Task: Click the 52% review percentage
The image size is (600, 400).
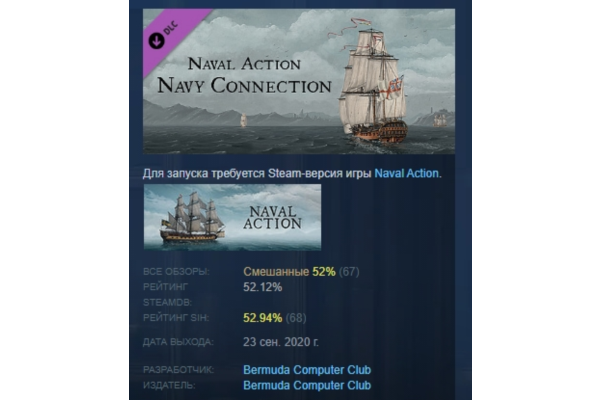Action: pyautogui.click(x=324, y=272)
